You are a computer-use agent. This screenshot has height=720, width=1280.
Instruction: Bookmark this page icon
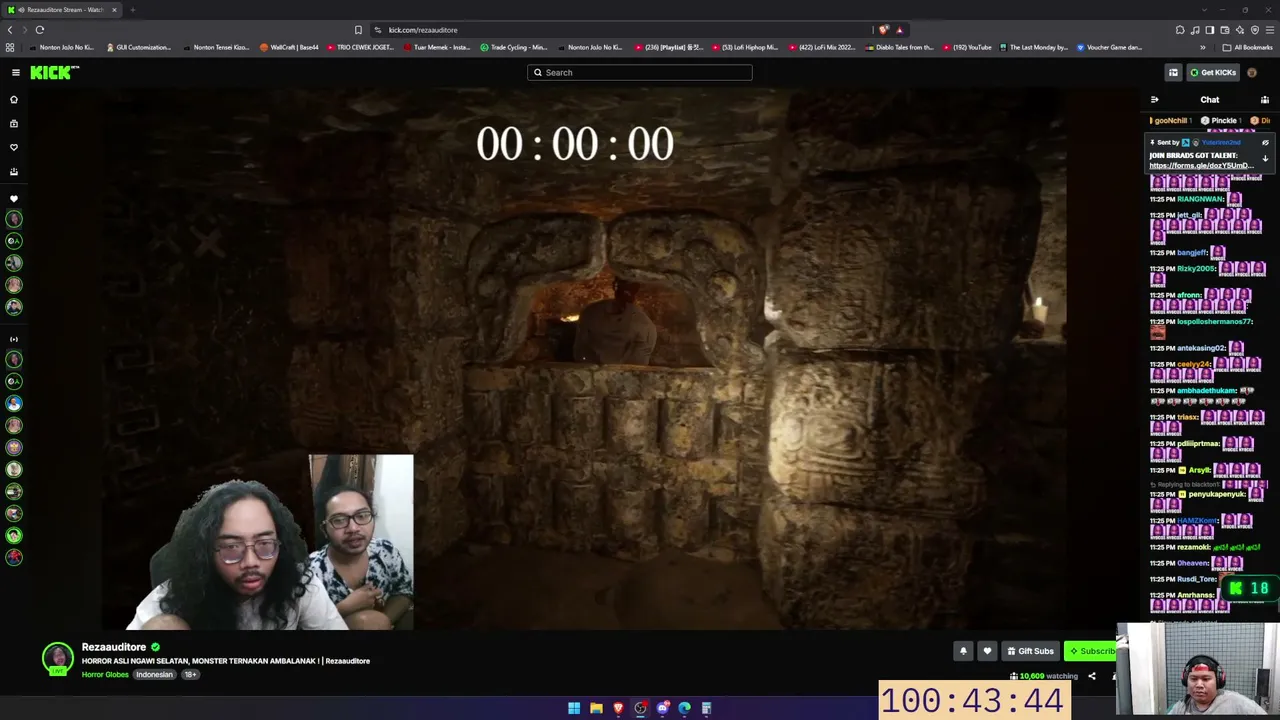[358, 30]
